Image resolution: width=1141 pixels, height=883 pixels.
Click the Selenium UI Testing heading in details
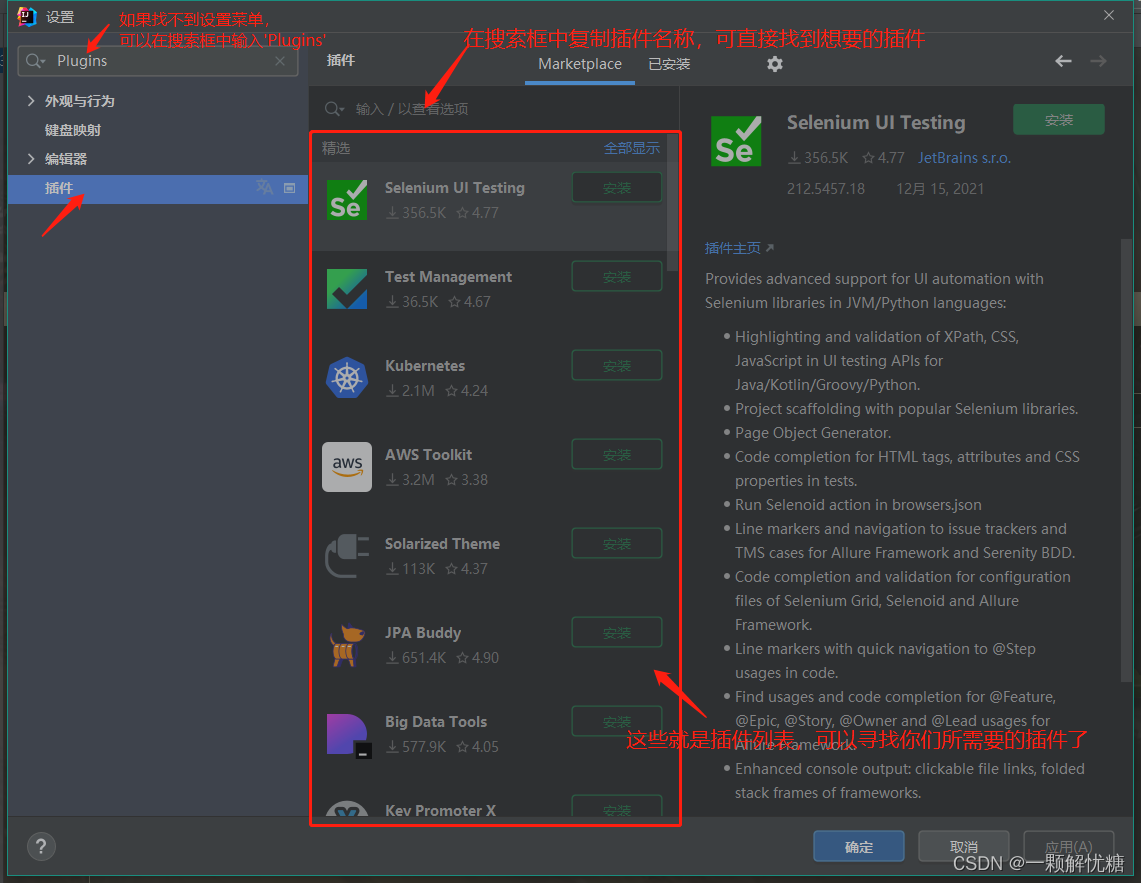pos(876,122)
